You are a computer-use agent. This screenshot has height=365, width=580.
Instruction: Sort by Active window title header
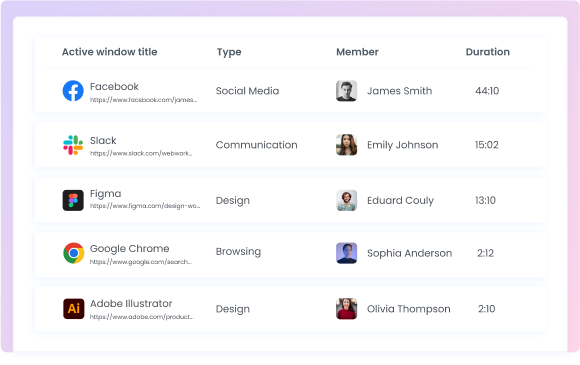109,52
